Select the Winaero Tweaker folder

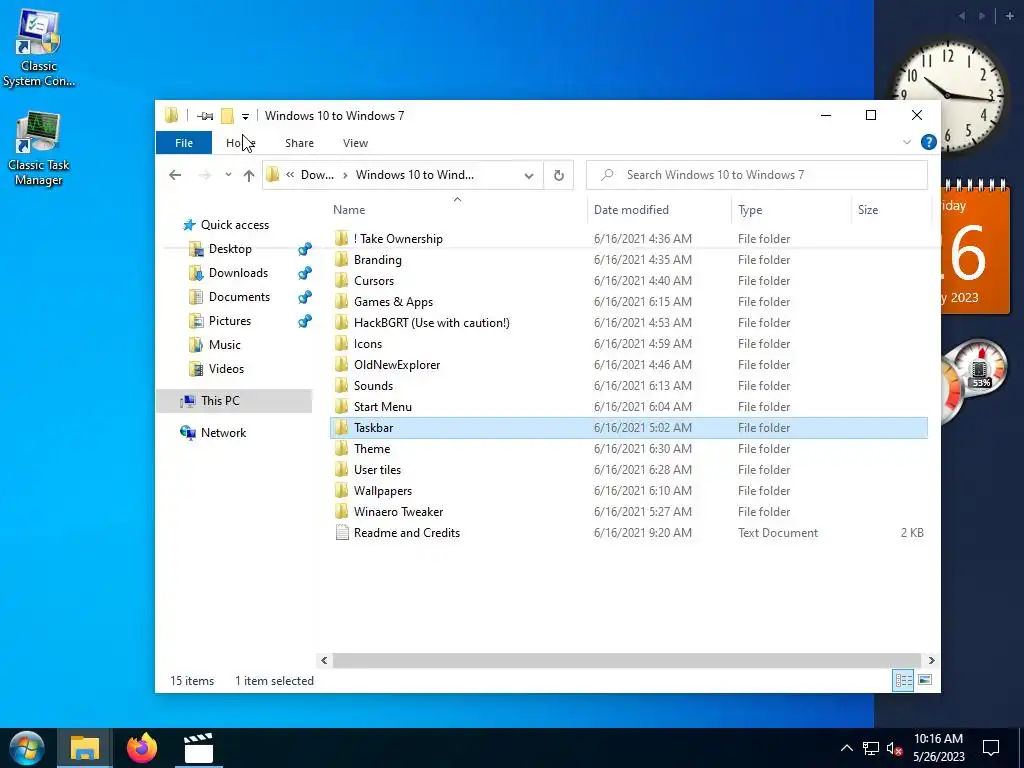(x=628, y=511)
